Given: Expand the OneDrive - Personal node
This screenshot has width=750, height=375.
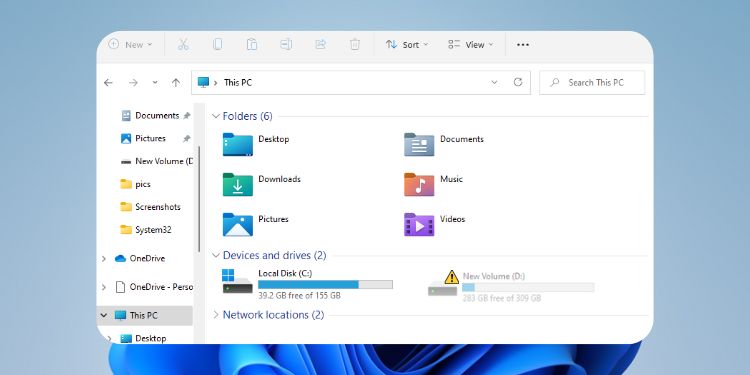Looking at the screenshot, I should coord(104,287).
